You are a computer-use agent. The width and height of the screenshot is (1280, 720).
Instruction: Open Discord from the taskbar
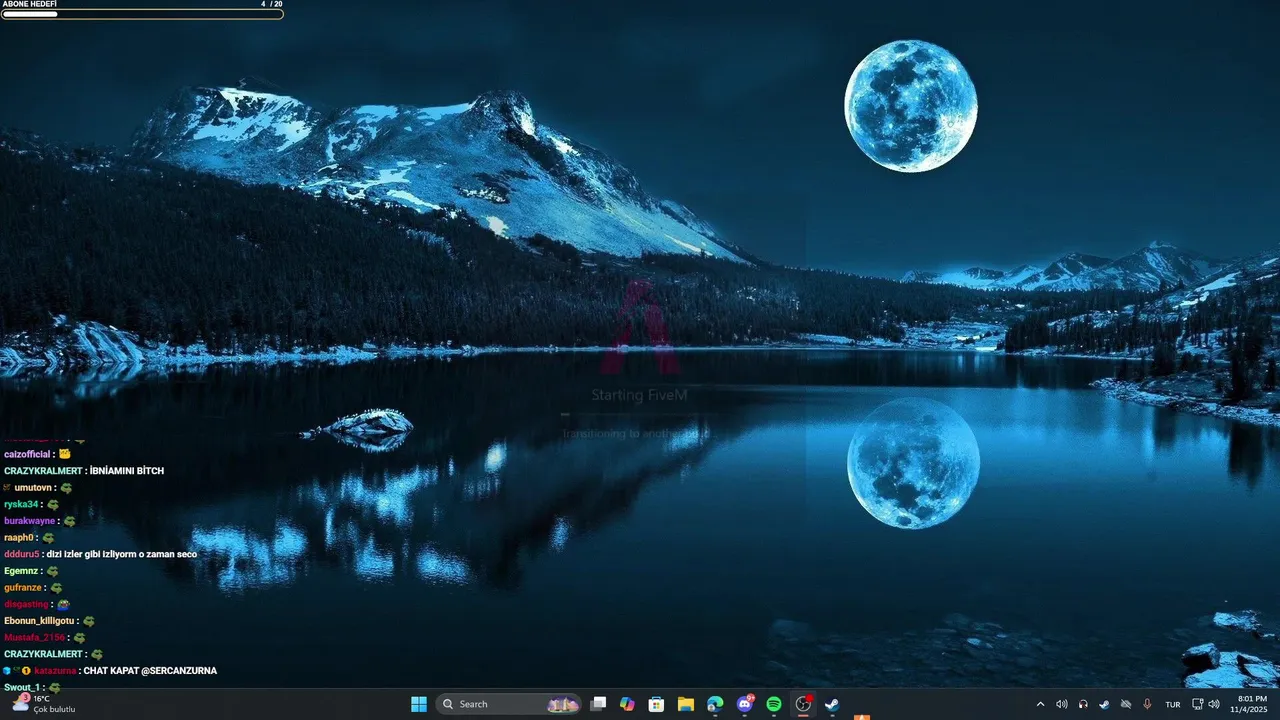[744, 704]
